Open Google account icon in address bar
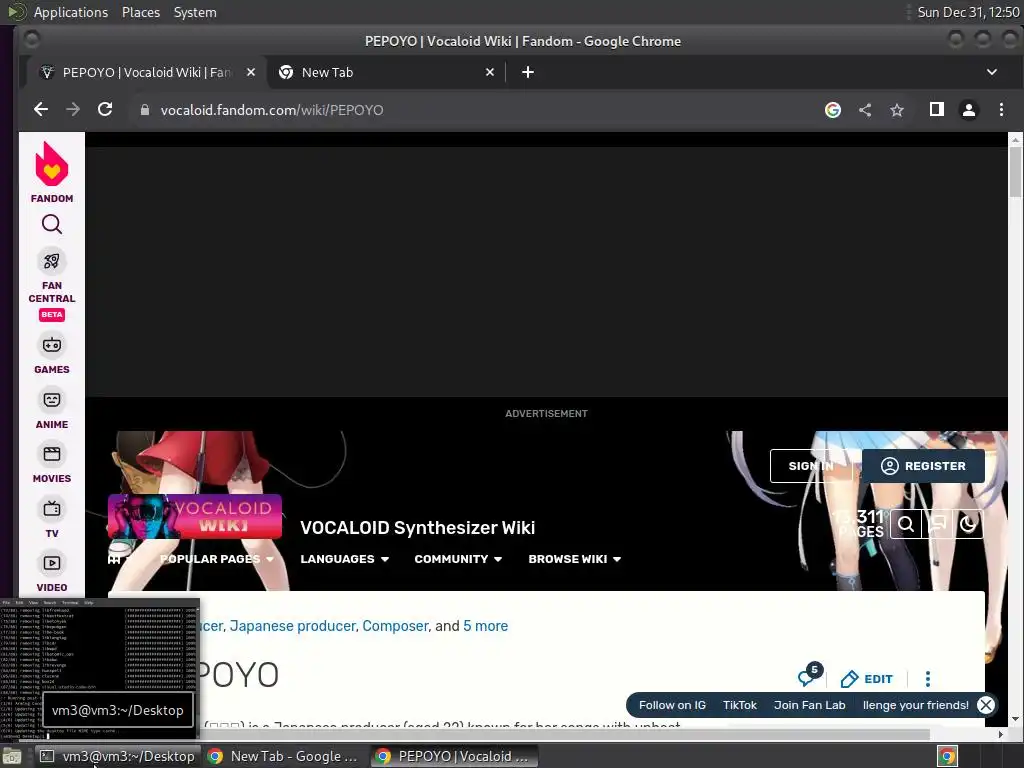Viewport: 1024px width, 768px height. point(833,110)
